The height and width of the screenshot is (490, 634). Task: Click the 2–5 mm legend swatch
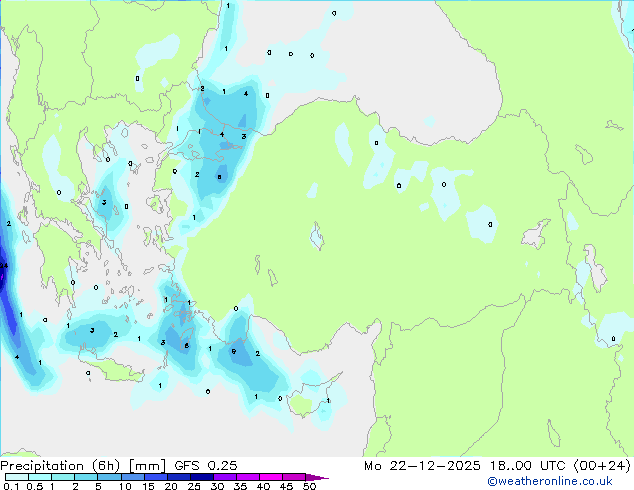(86, 477)
